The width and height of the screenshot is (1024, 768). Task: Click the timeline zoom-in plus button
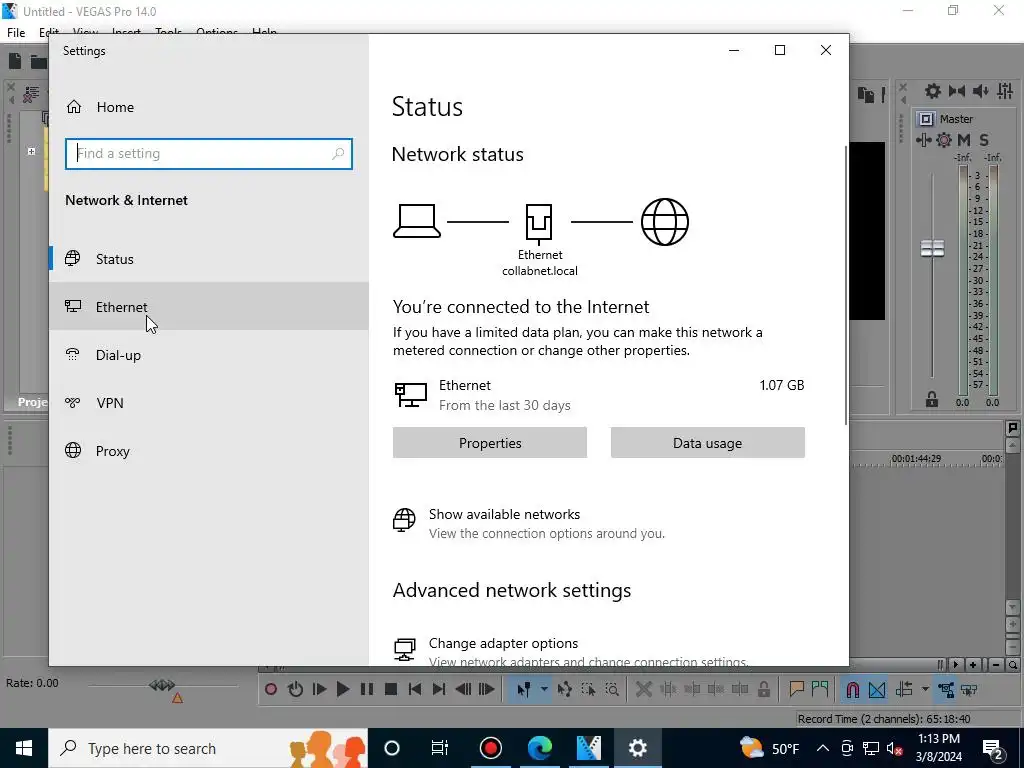(x=973, y=665)
